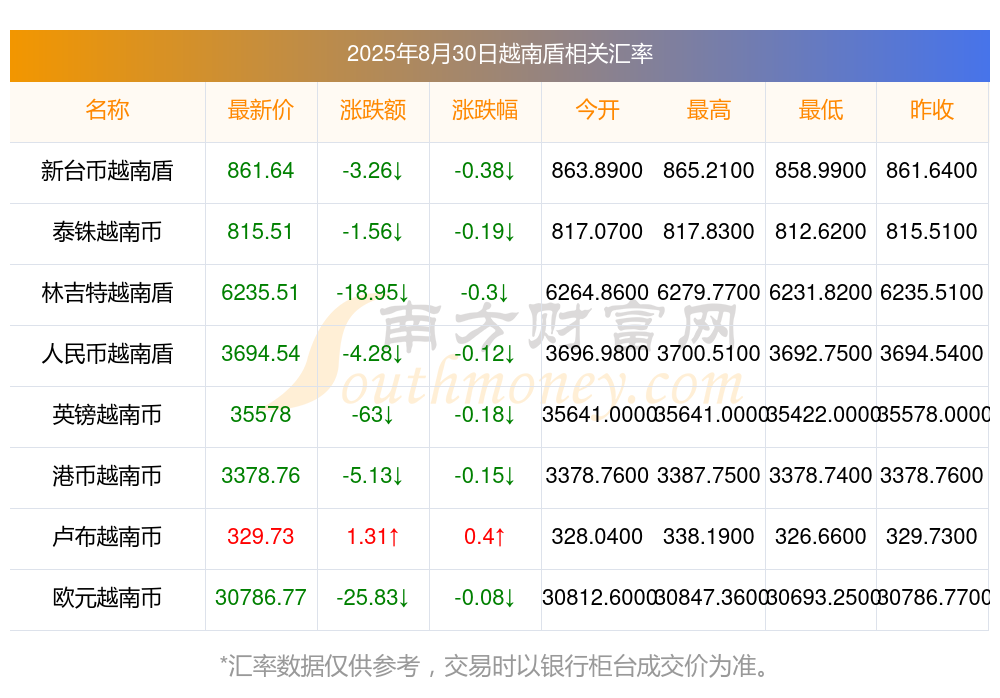
Task: Click the red change amount 1.31↑
Action: tap(372, 537)
